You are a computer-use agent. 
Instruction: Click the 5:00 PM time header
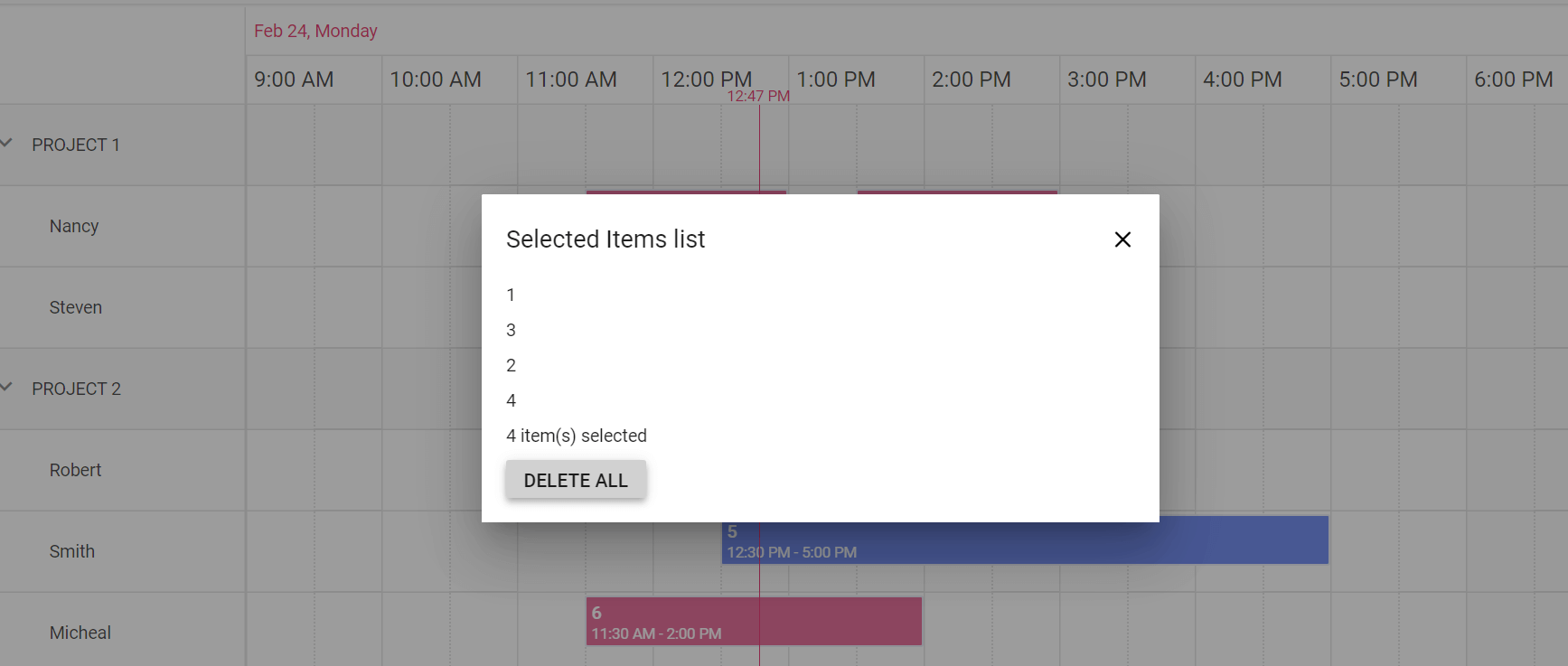coord(1377,80)
